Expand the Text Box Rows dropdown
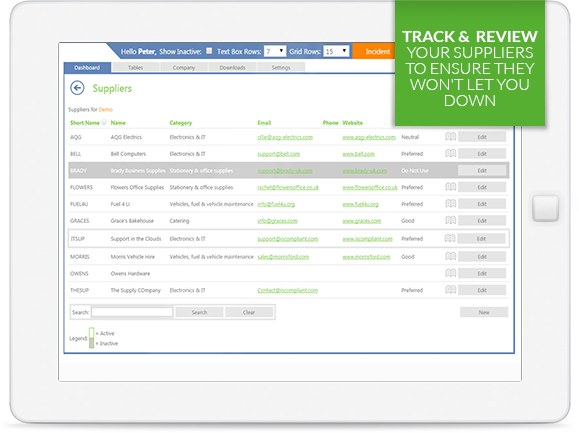 pos(275,51)
